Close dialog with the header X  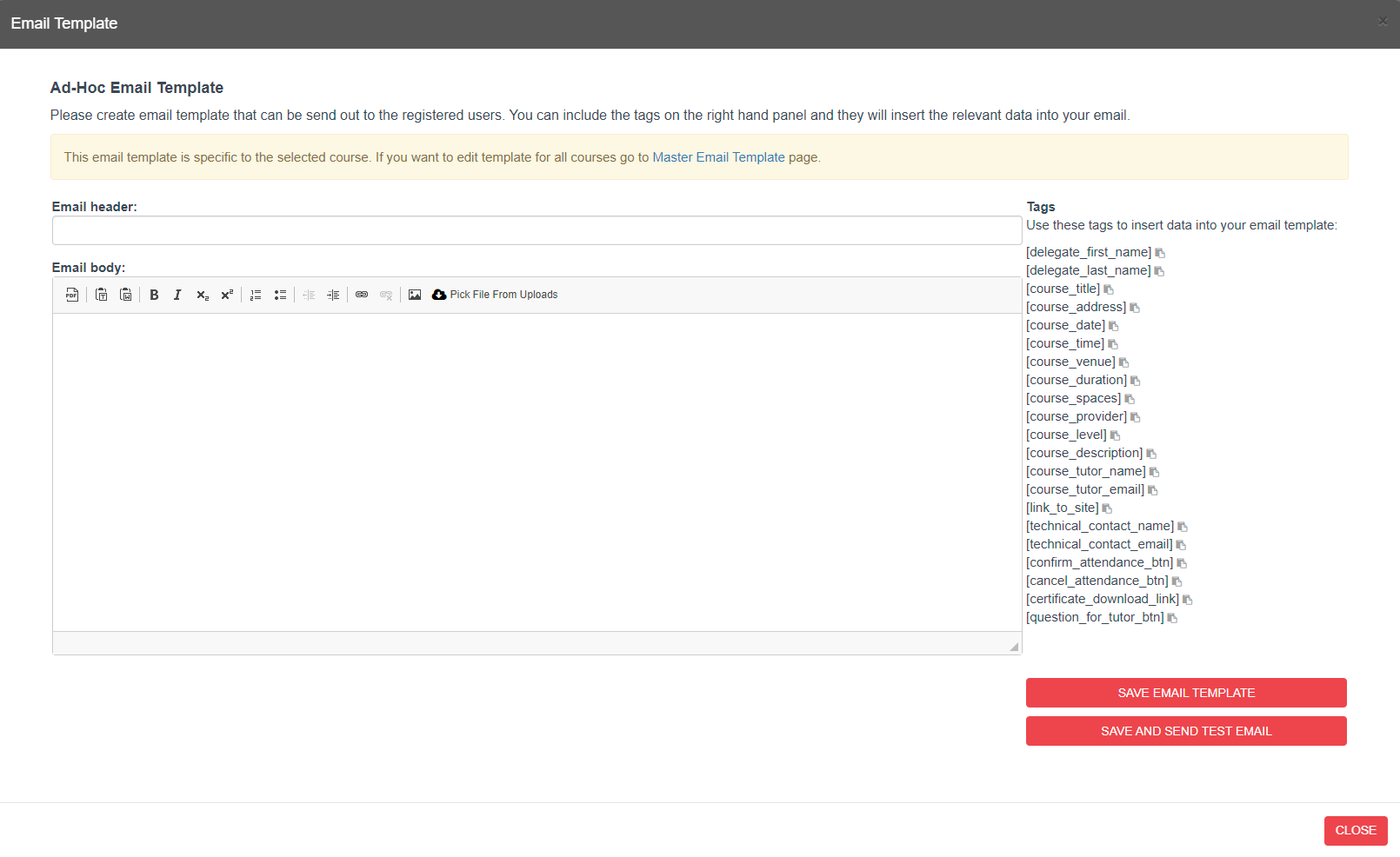point(1383,22)
